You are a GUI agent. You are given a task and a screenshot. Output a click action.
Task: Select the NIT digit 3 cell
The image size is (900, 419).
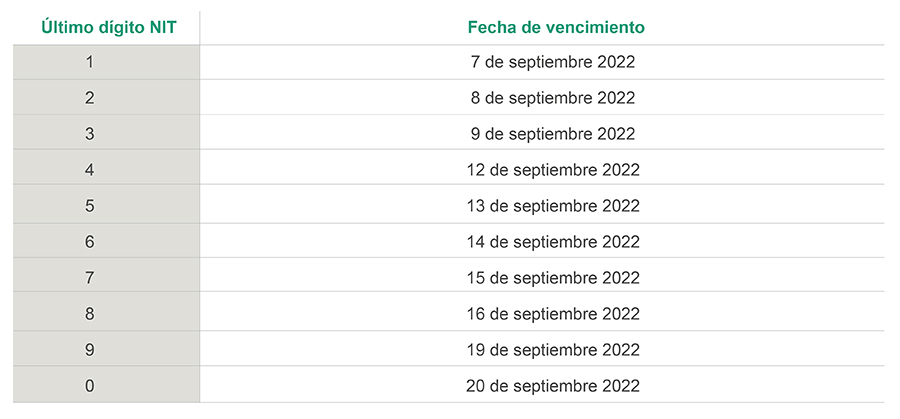[x=90, y=134]
